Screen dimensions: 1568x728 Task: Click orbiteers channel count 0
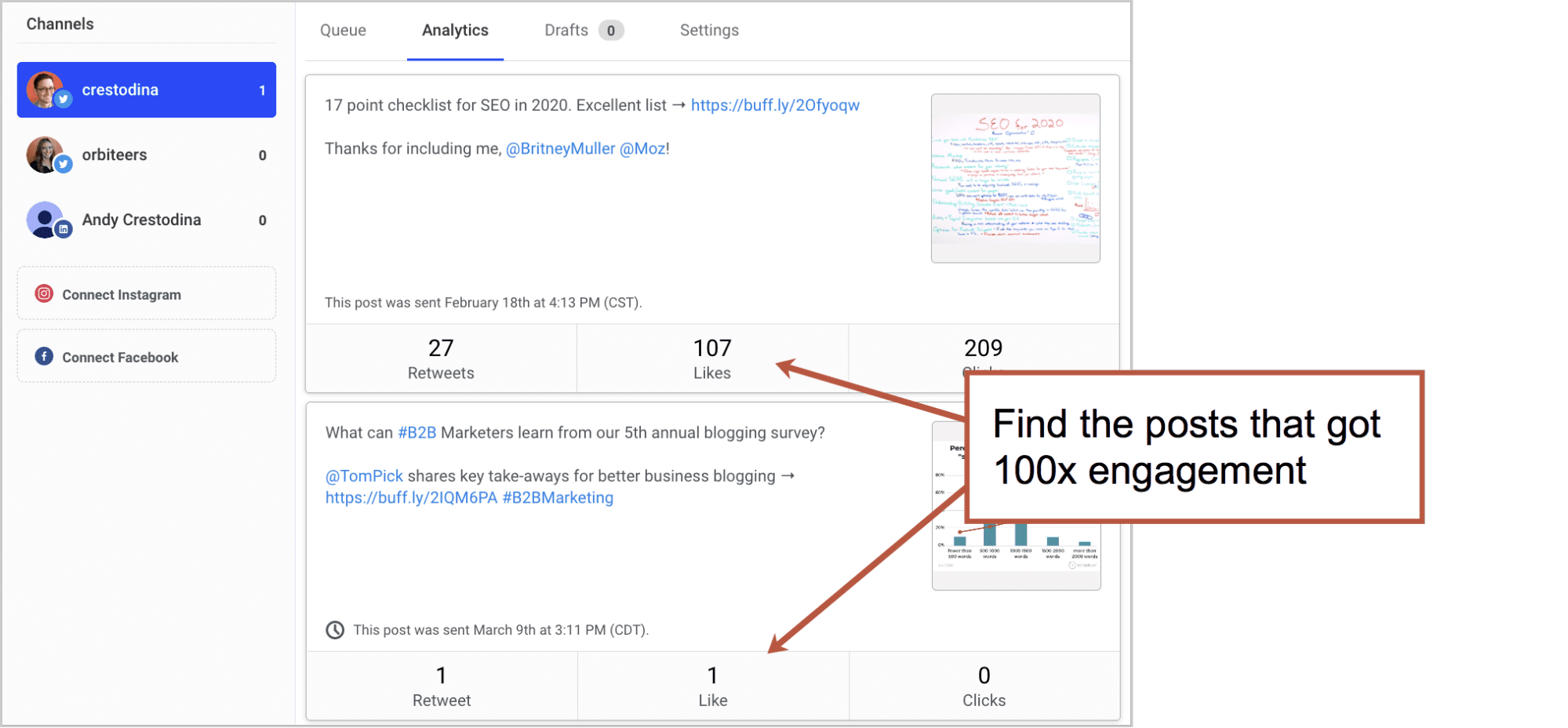tap(262, 155)
